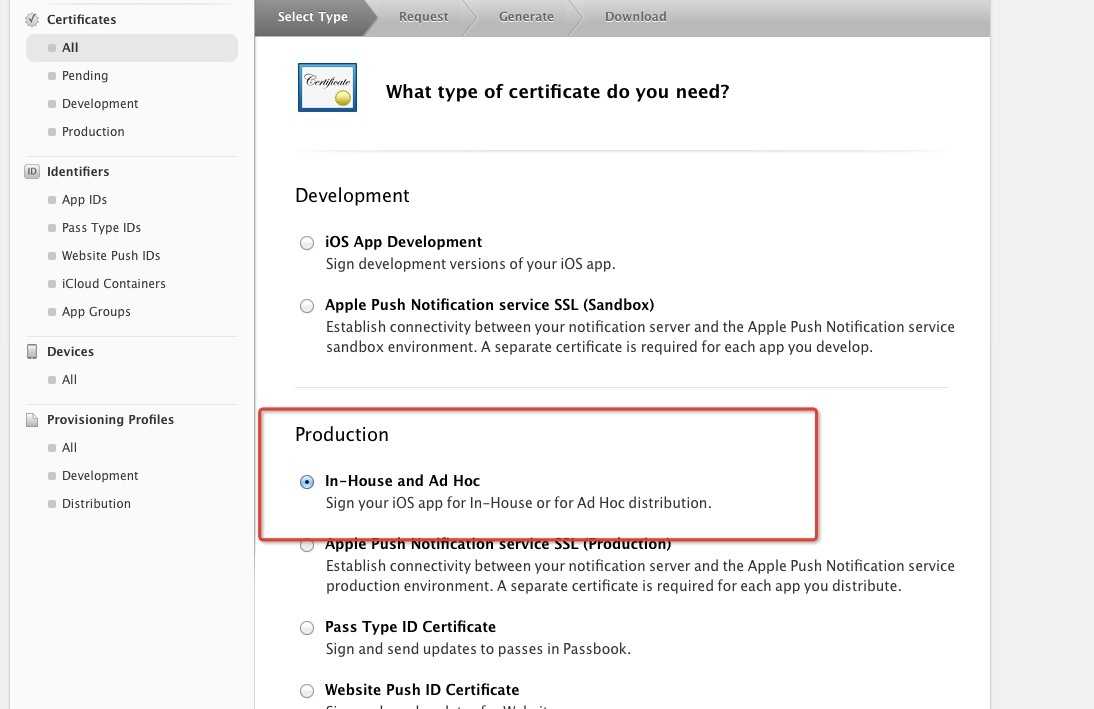Click the Apple Push Notification service SSL (Sandbox) label
This screenshot has width=1094, height=709.
click(489, 304)
